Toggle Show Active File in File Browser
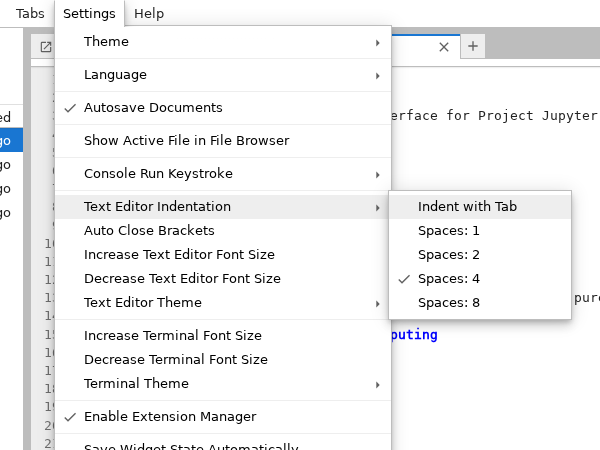600x450 pixels. point(223,140)
